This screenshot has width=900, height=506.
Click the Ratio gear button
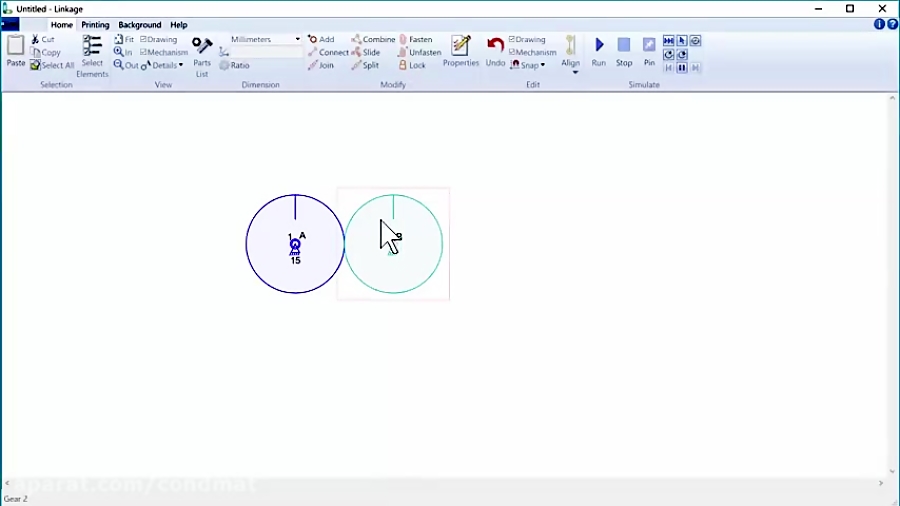click(x=234, y=65)
